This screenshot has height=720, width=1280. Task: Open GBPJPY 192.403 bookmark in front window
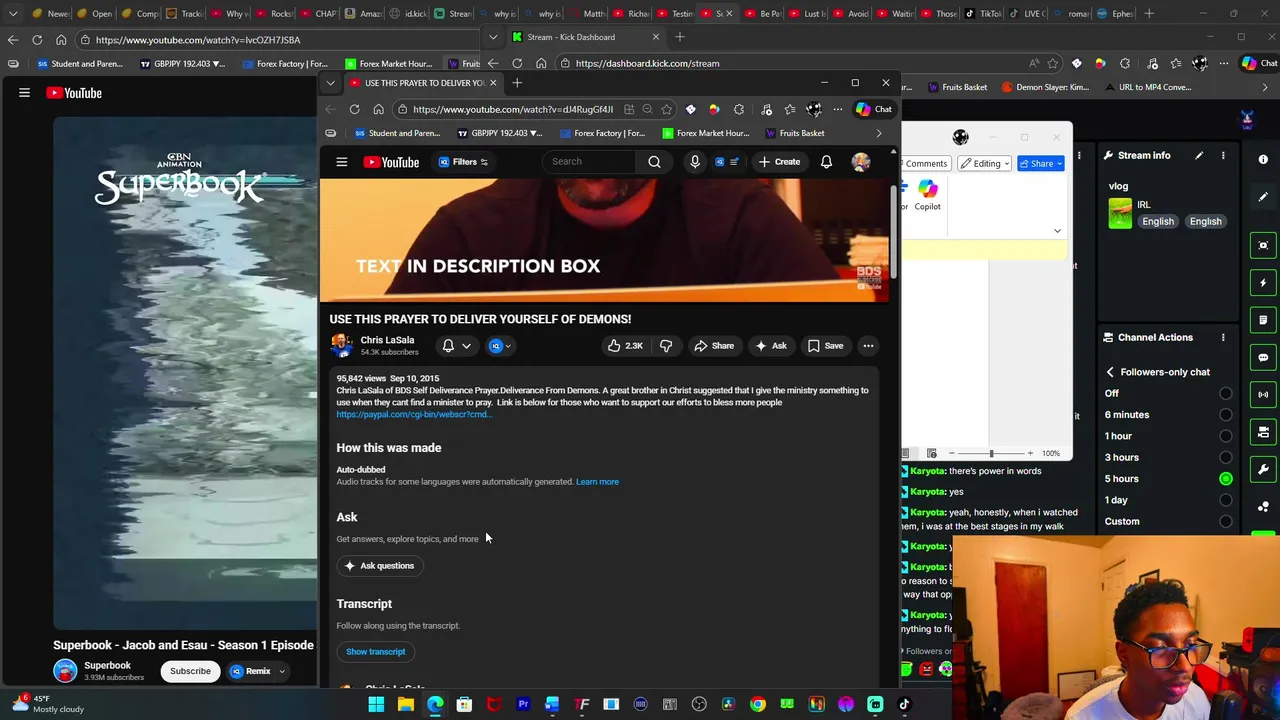(x=499, y=133)
